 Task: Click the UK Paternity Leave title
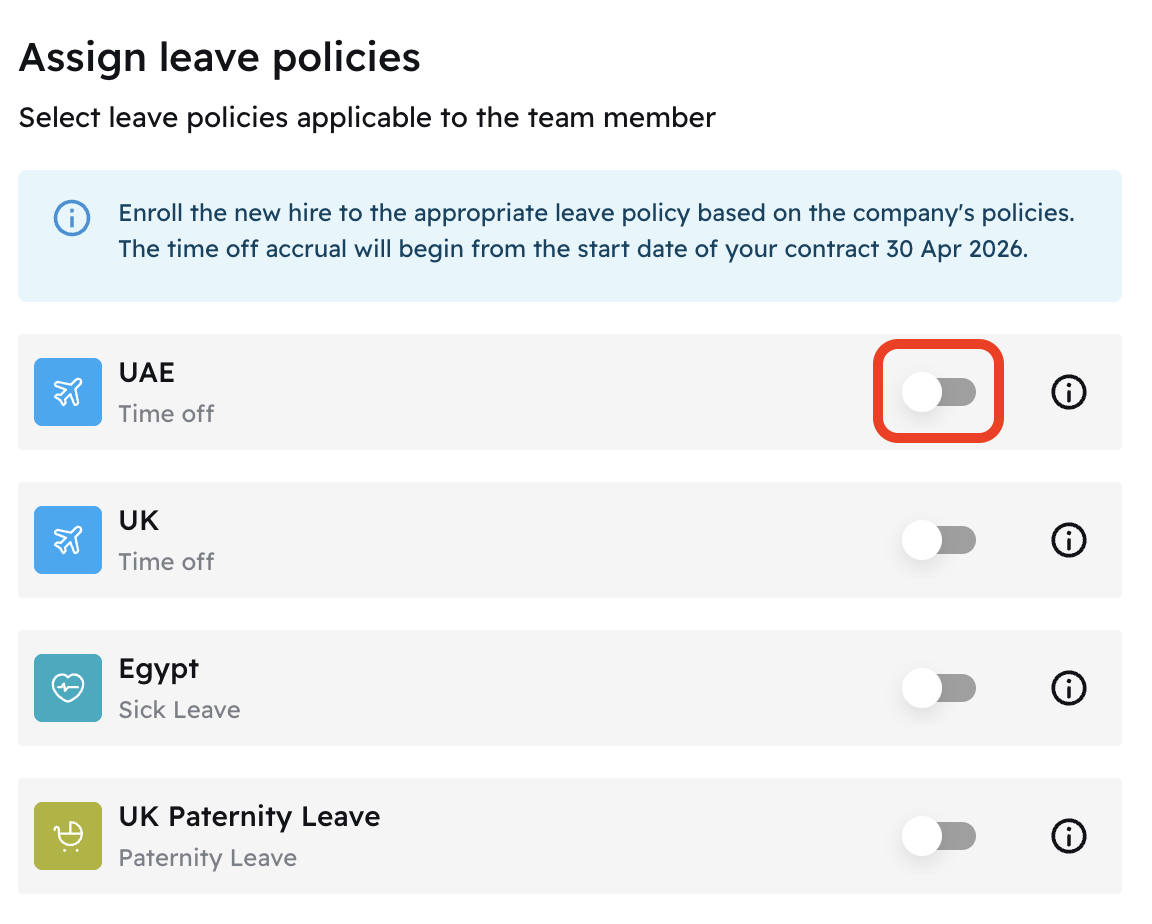(x=249, y=817)
